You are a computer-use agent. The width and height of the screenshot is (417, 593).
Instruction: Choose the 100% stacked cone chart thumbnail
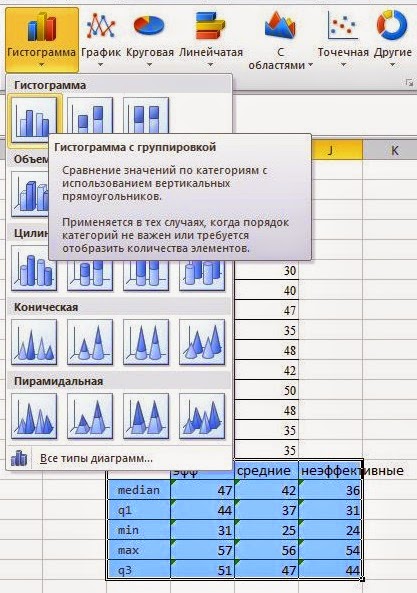click(146, 342)
